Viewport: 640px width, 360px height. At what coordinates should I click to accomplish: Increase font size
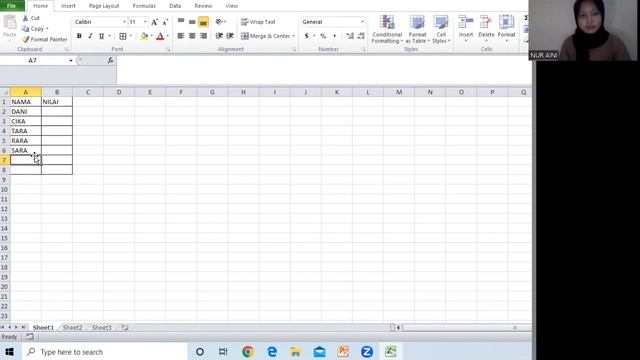click(154, 22)
